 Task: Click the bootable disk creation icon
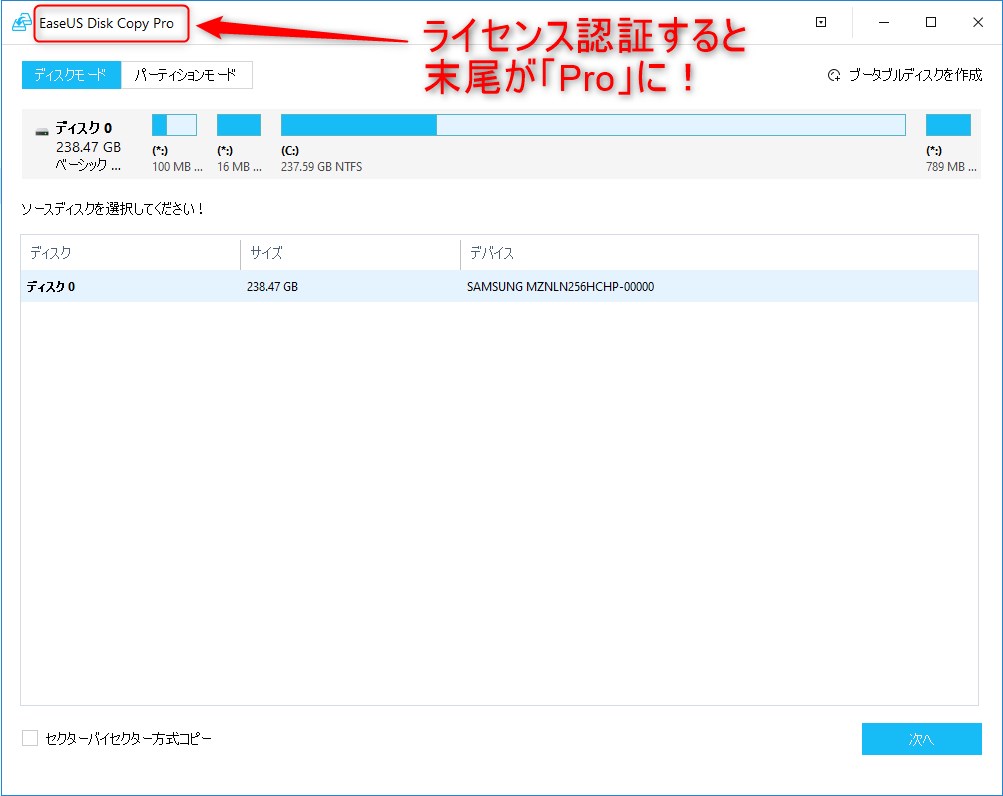tap(833, 76)
